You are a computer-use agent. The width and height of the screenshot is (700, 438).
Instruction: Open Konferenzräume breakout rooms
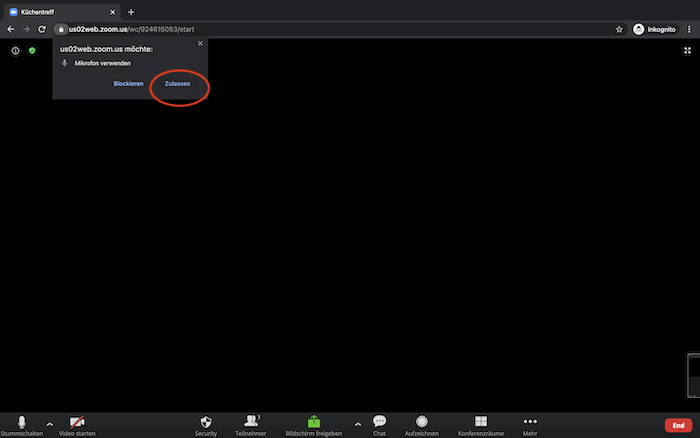point(480,421)
